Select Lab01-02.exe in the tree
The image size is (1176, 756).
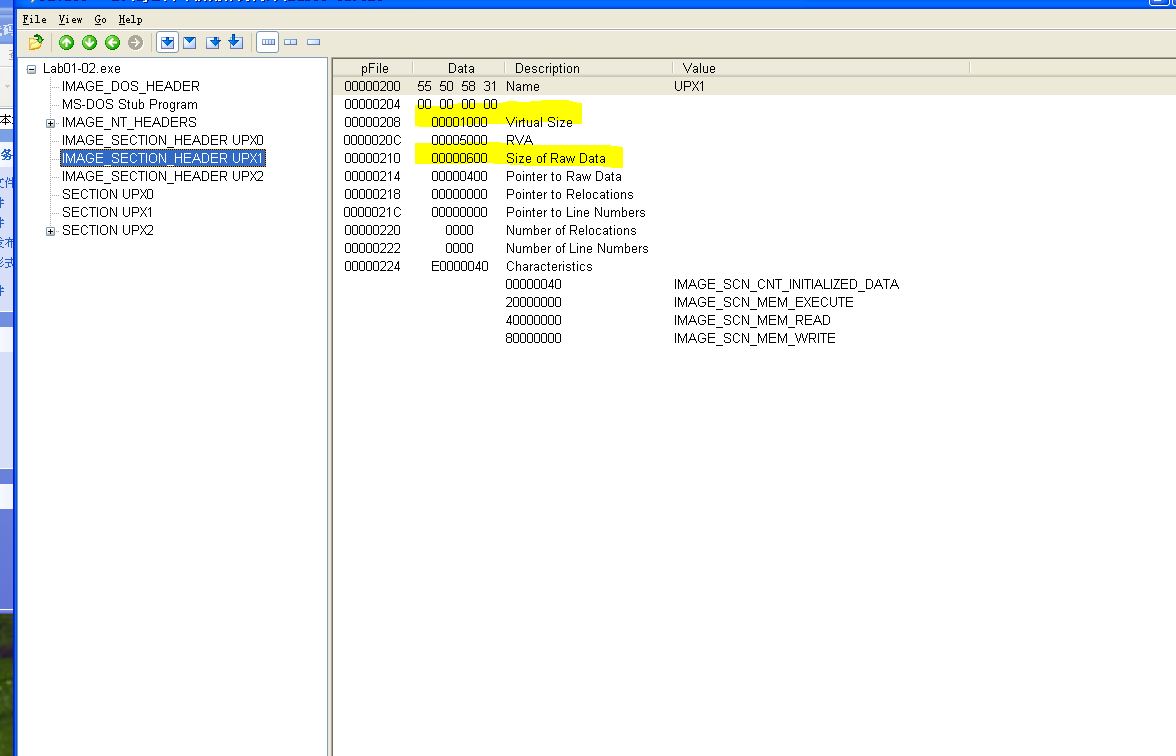82,68
